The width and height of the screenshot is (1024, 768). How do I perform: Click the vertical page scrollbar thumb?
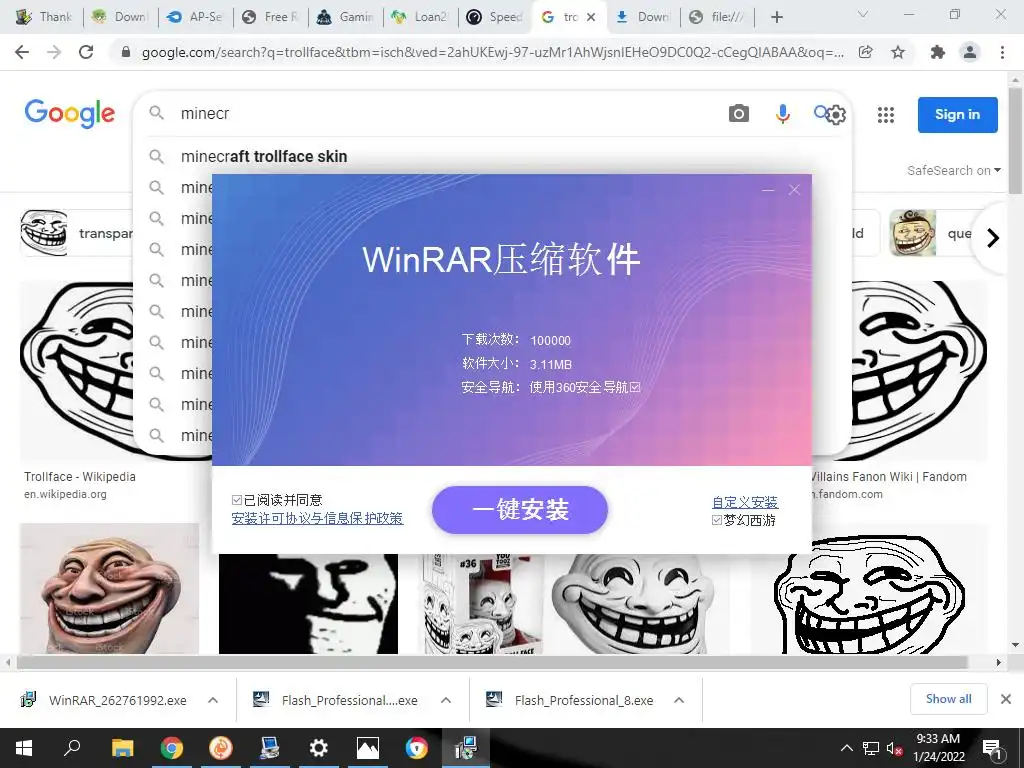pyautogui.click(x=1015, y=140)
